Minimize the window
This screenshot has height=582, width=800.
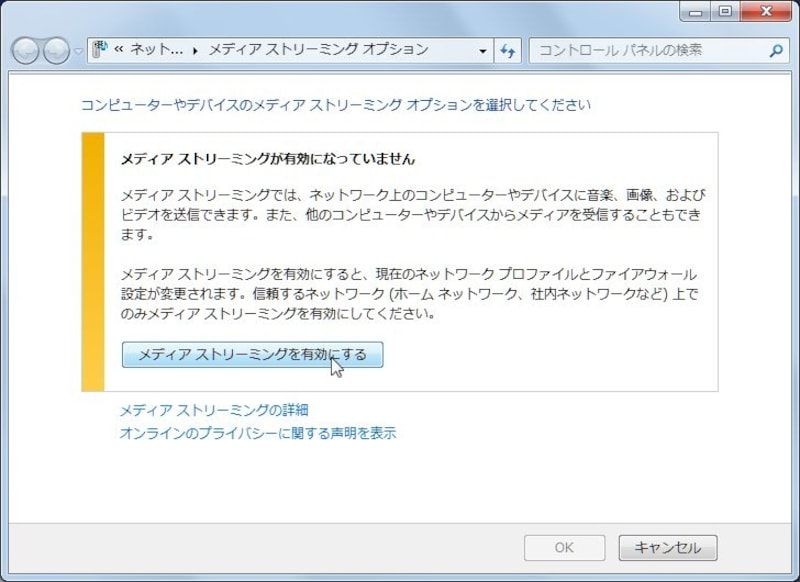(696, 11)
